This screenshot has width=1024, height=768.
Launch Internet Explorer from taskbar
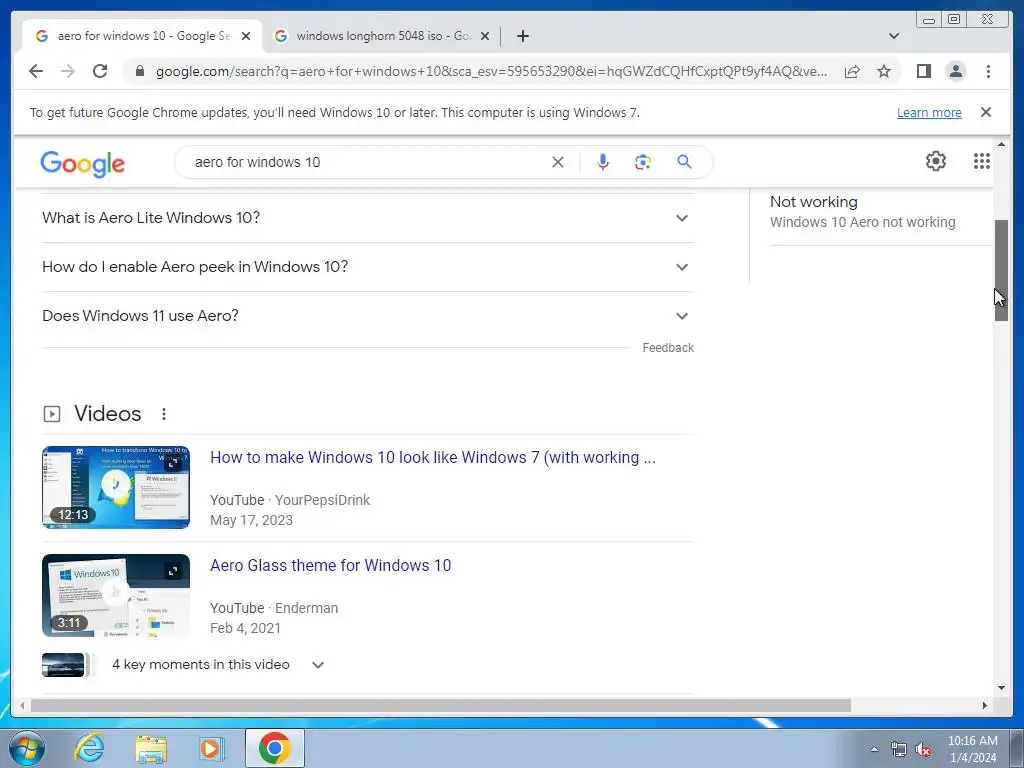pyautogui.click(x=89, y=748)
